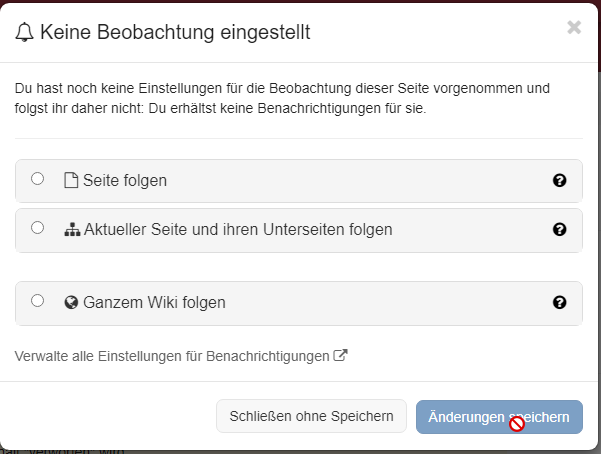The width and height of the screenshot is (601, 454).
Task: Select the Ganzem Wiki folgen radio button
Action: [x=38, y=301]
